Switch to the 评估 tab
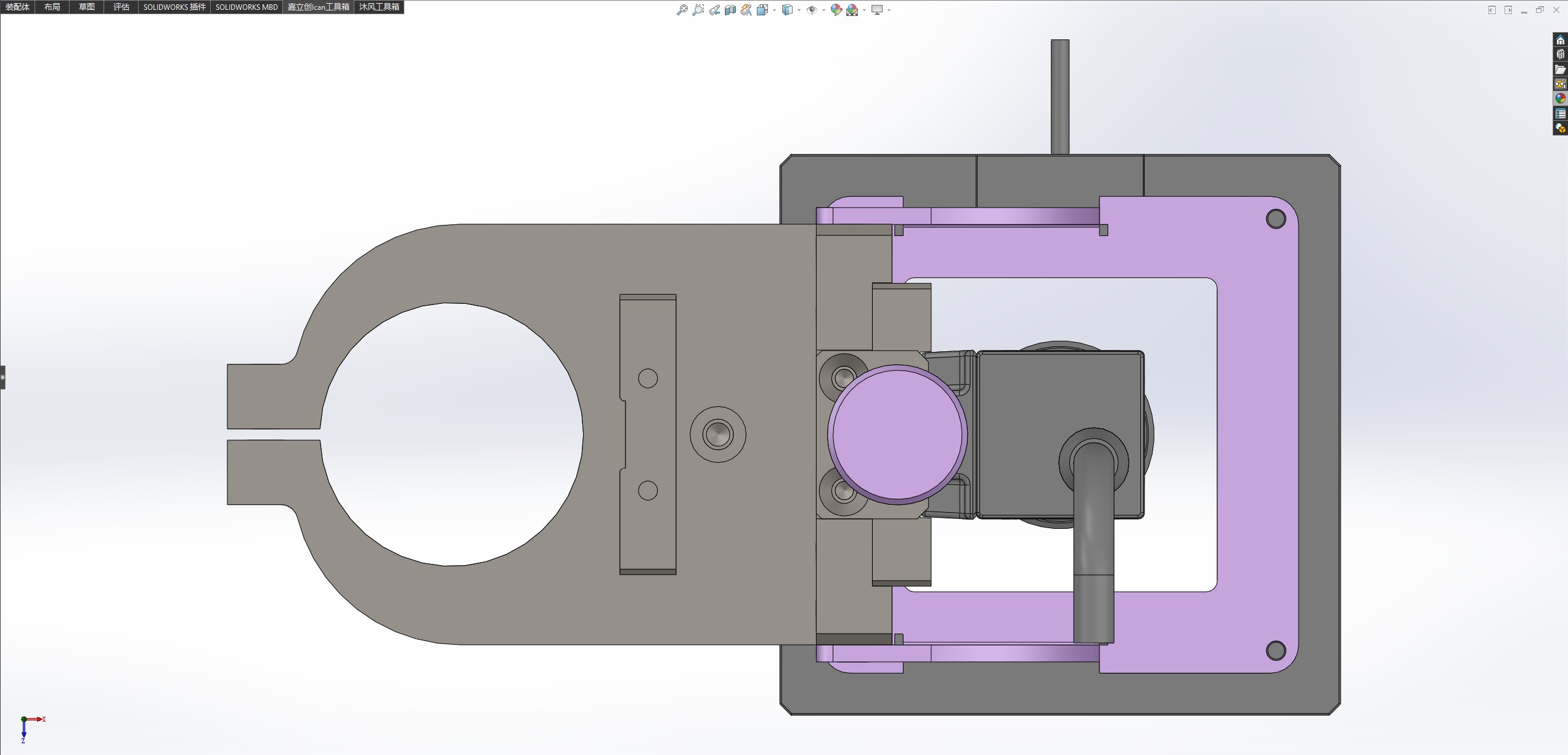Image resolution: width=1568 pixels, height=755 pixels. 121,7
